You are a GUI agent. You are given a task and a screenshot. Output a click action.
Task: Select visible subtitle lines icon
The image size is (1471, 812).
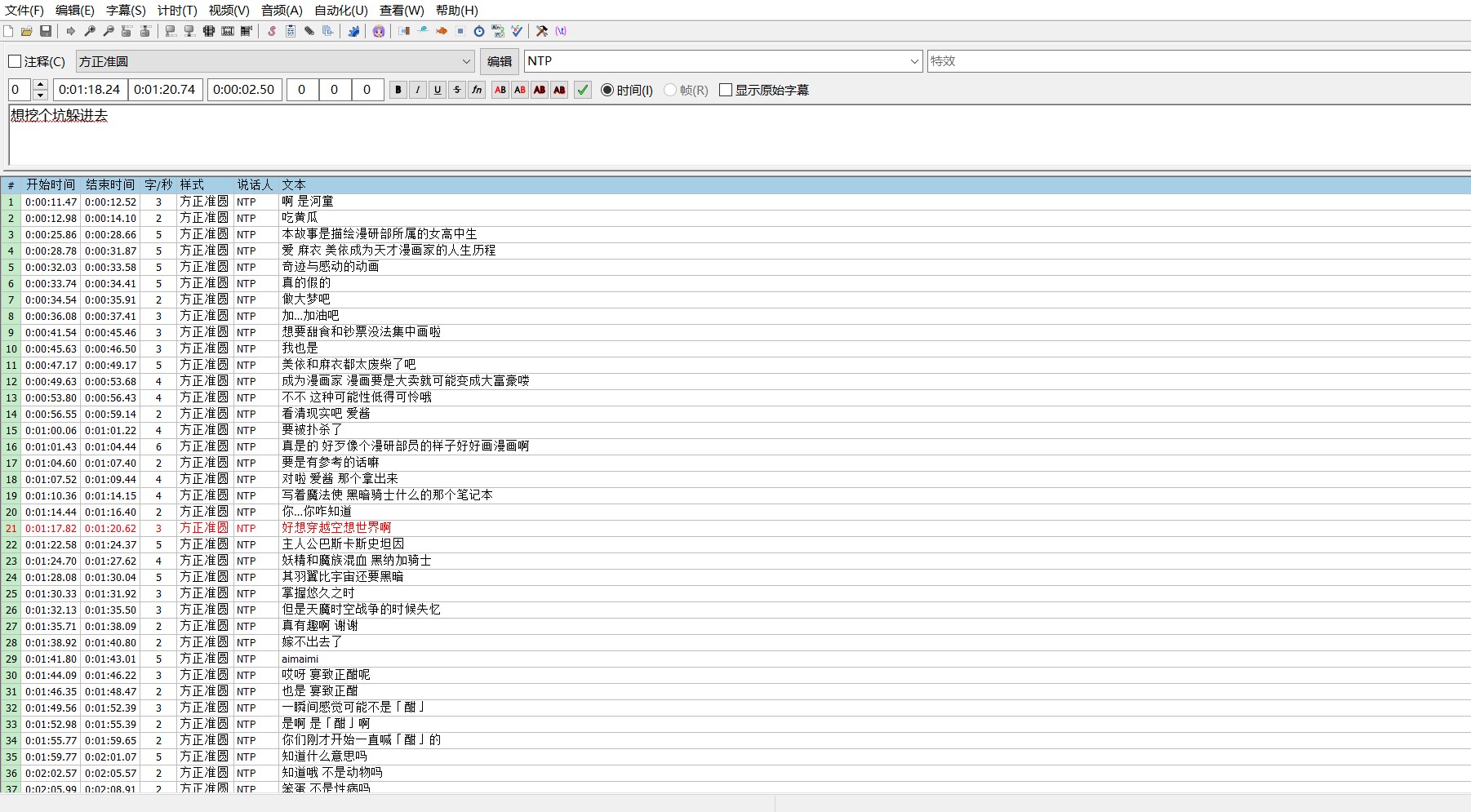tap(209, 31)
